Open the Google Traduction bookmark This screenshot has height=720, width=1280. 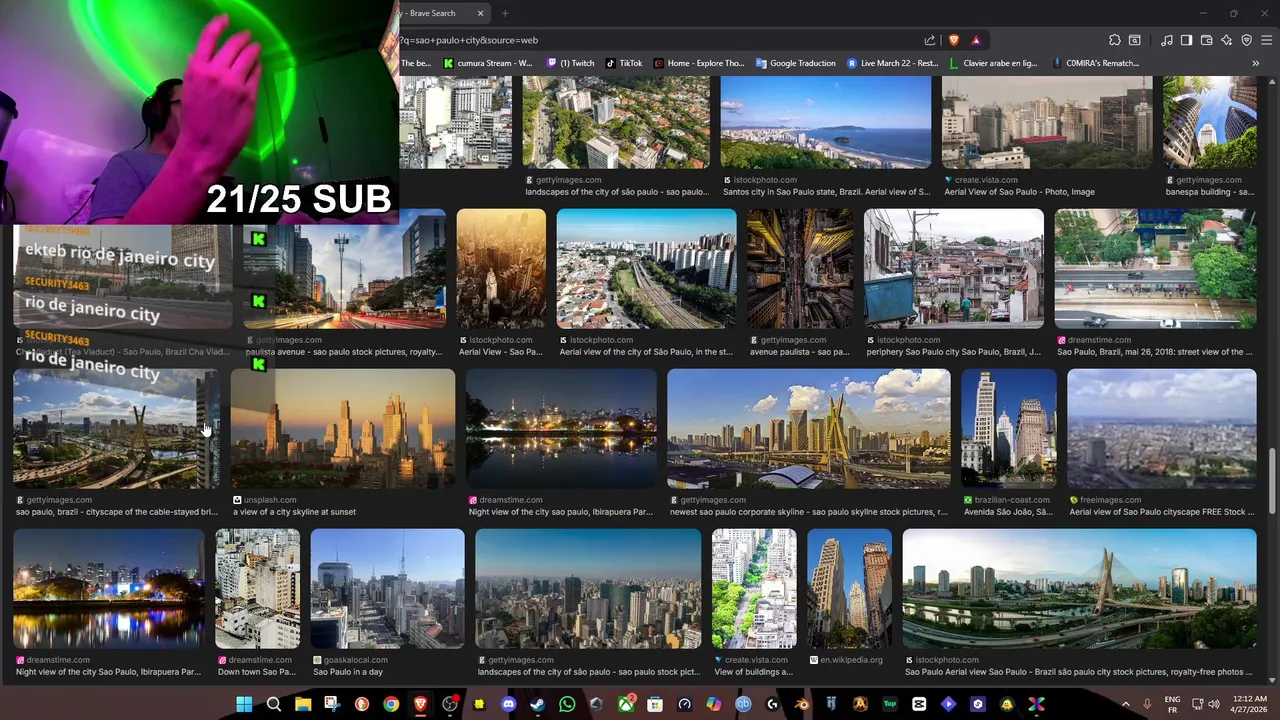(795, 63)
